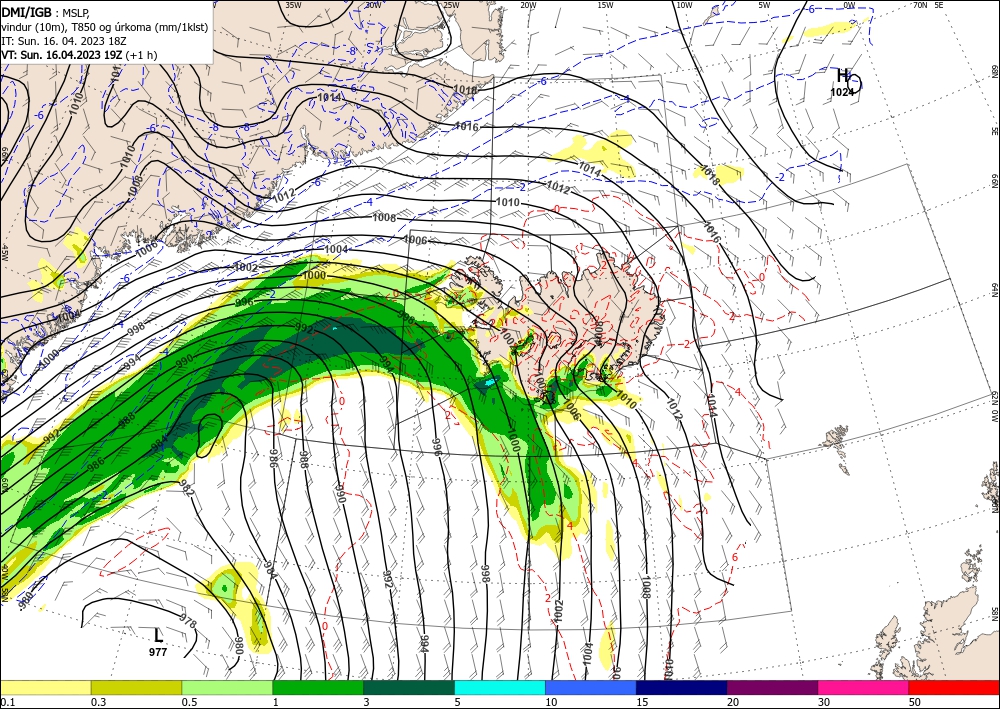Click the olive 0.3–0.5 legend swatch
The width and height of the screenshot is (1000, 709).
136,687
